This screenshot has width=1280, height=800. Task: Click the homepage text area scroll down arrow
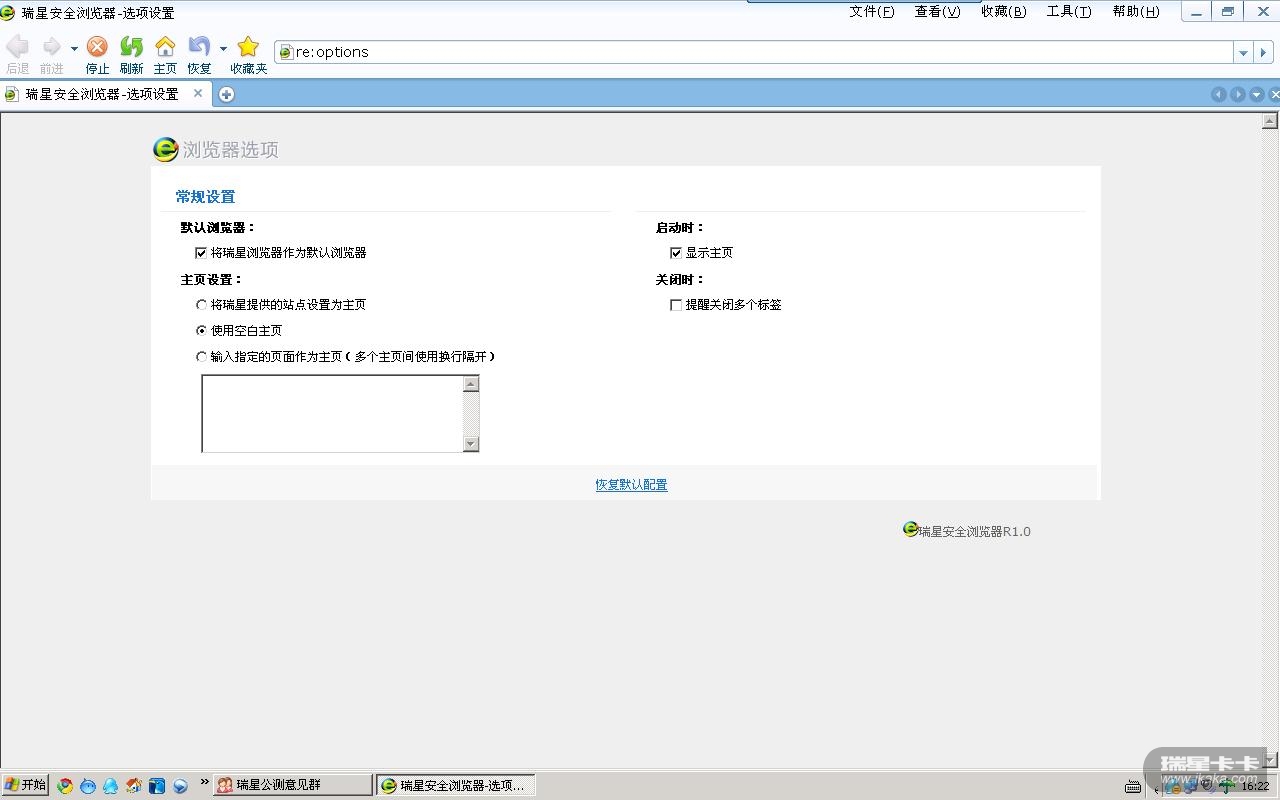coord(471,443)
